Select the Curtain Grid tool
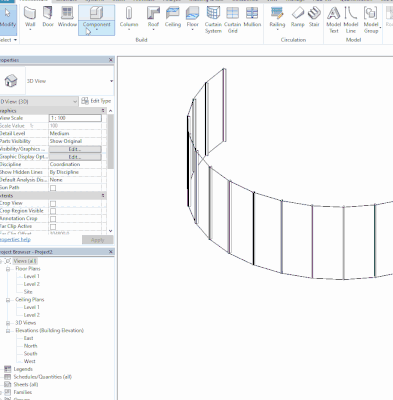The image size is (393, 400). click(233, 19)
